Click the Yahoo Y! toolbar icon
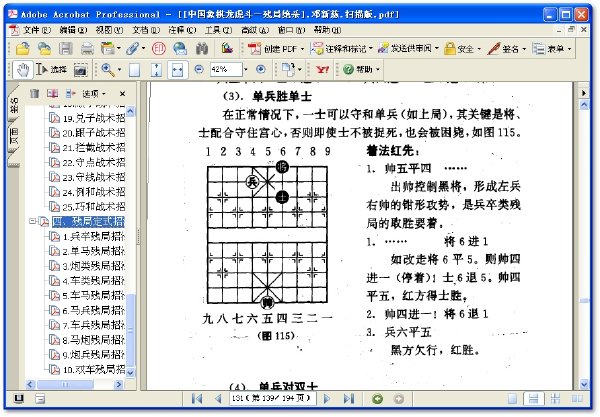 point(323,70)
